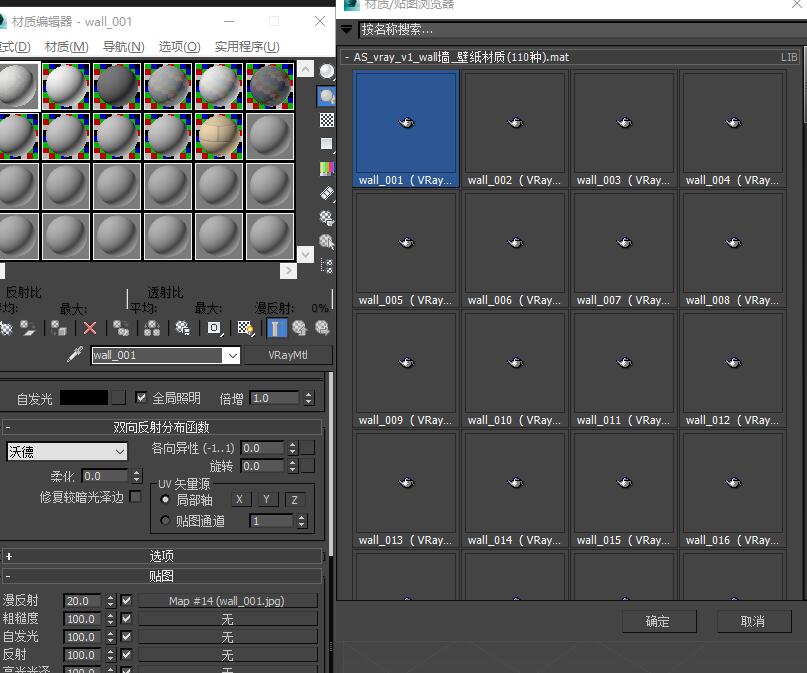Click the black 自发光 color swatch
This screenshot has width=807, height=673.
click(84, 397)
